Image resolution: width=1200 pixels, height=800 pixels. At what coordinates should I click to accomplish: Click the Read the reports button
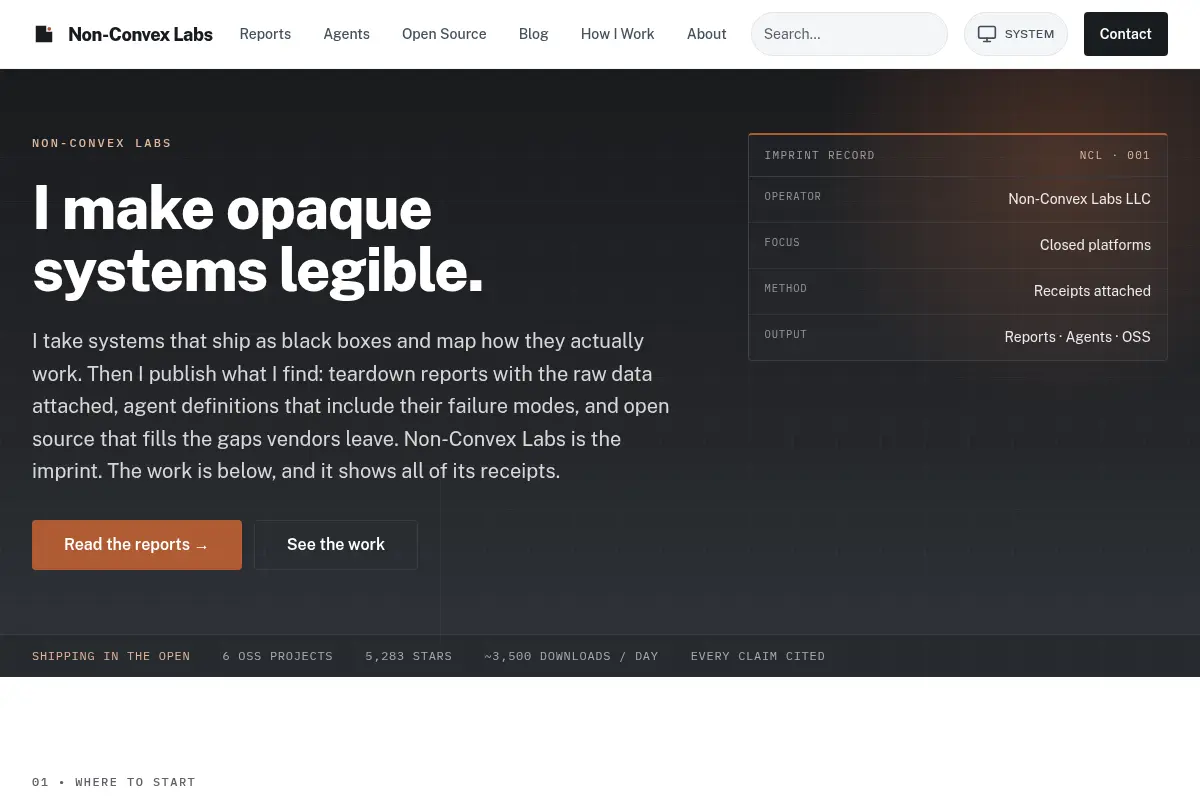click(x=137, y=545)
